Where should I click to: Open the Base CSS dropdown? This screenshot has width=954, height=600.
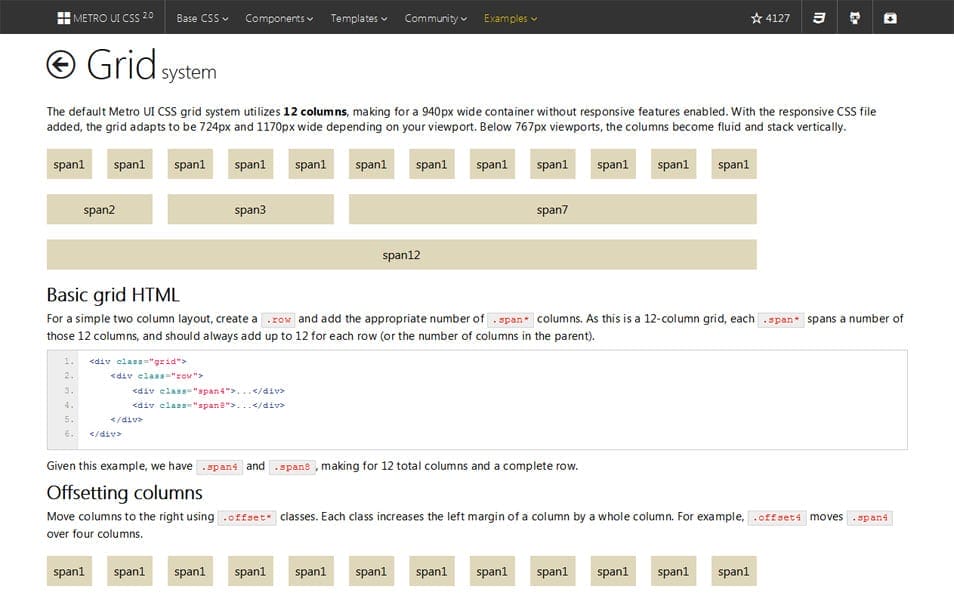200,17
